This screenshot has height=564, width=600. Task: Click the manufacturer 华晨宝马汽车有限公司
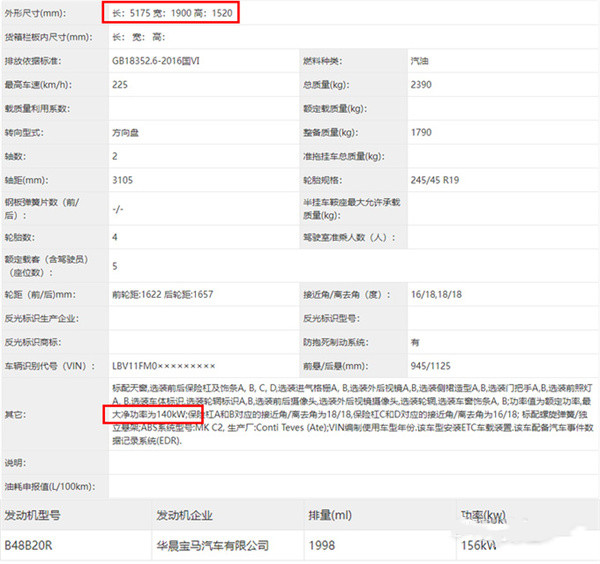pos(212,546)
